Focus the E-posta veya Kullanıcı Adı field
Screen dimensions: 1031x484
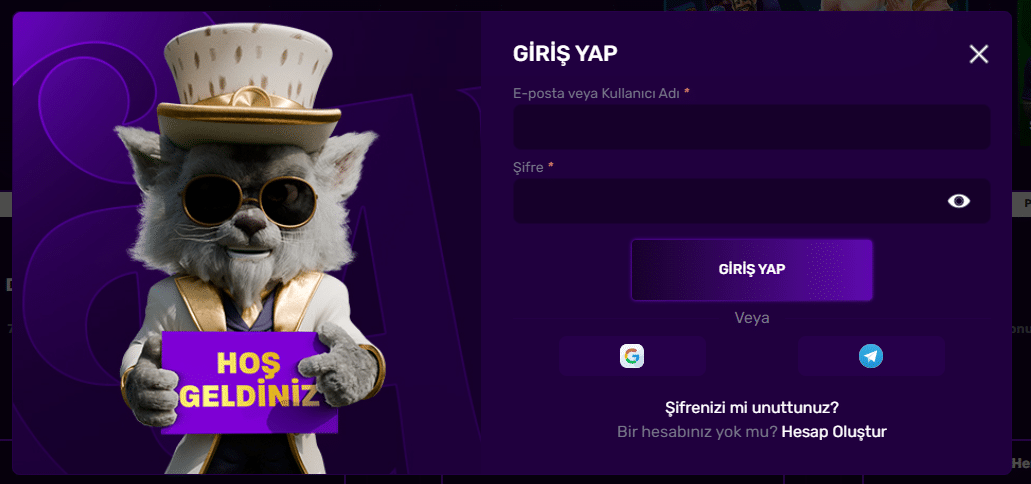click(752, 127)
